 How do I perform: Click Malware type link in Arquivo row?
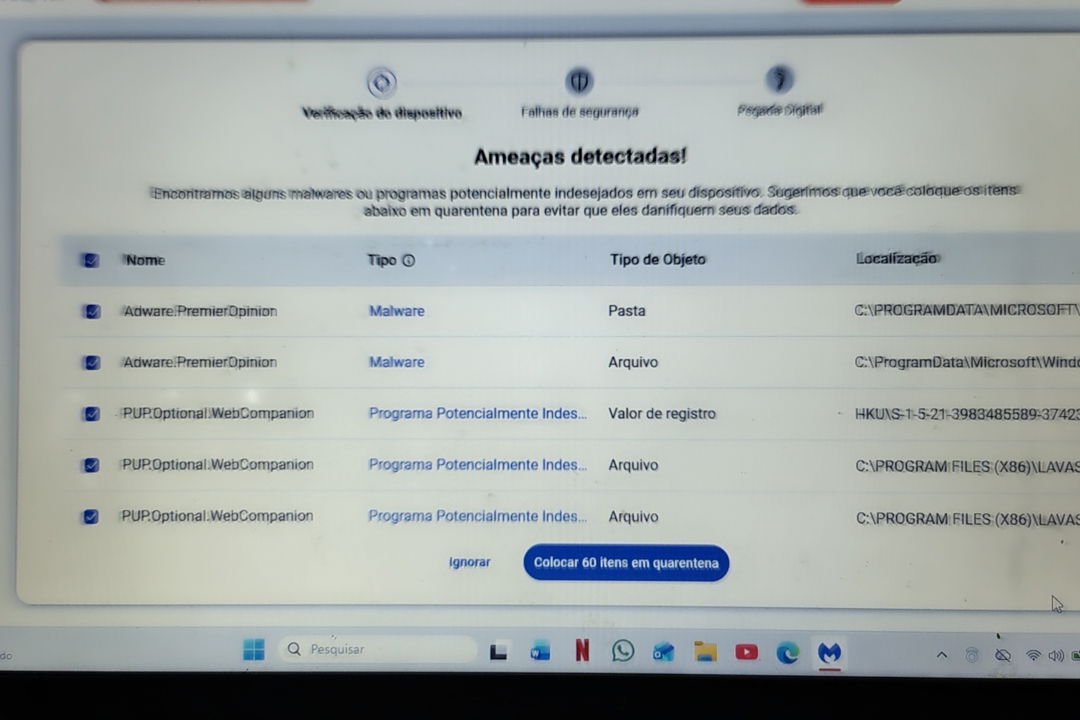coord(397,362)
